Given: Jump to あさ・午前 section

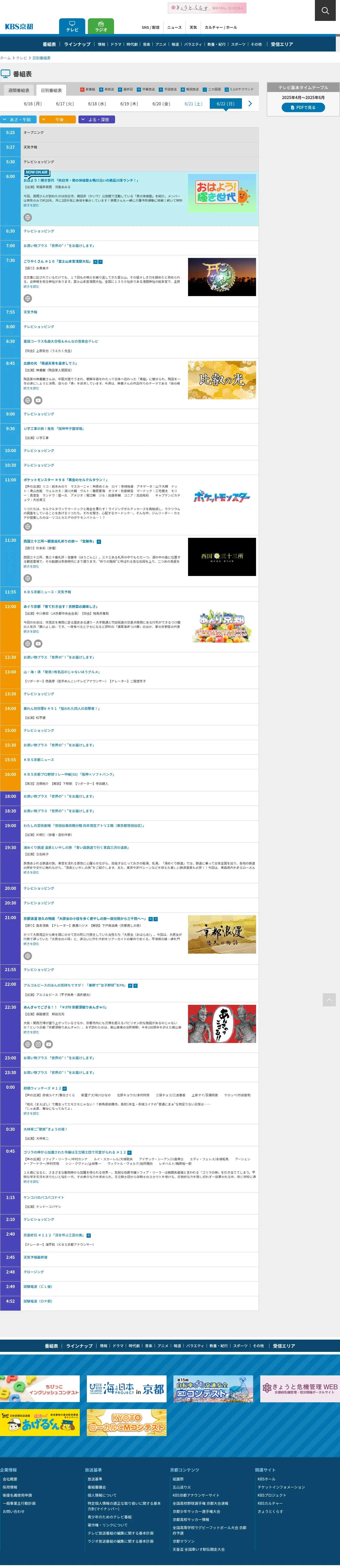Looking at the screenshot, I should (x=18, y=119).
